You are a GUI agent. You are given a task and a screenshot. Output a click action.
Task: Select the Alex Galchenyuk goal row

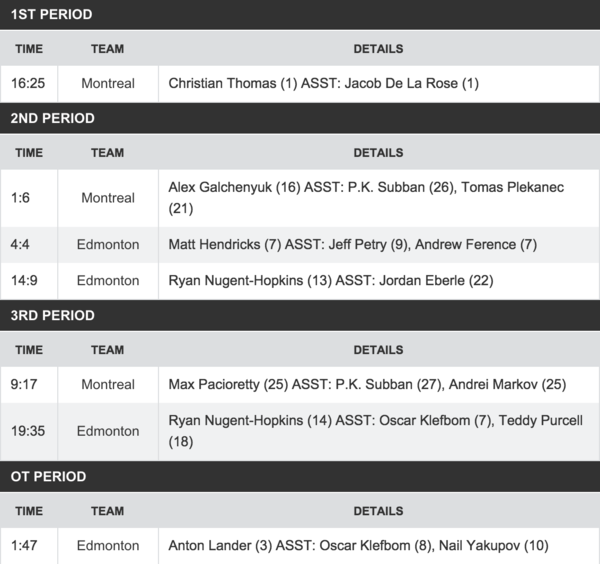[300, 198]
